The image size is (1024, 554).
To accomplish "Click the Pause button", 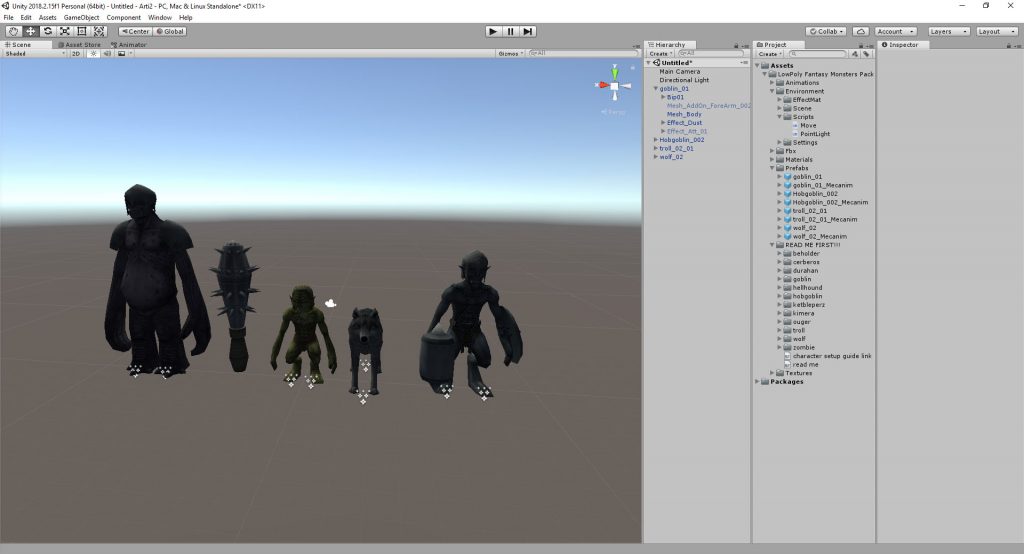I will pyautogui.click(x=511, y=31).
